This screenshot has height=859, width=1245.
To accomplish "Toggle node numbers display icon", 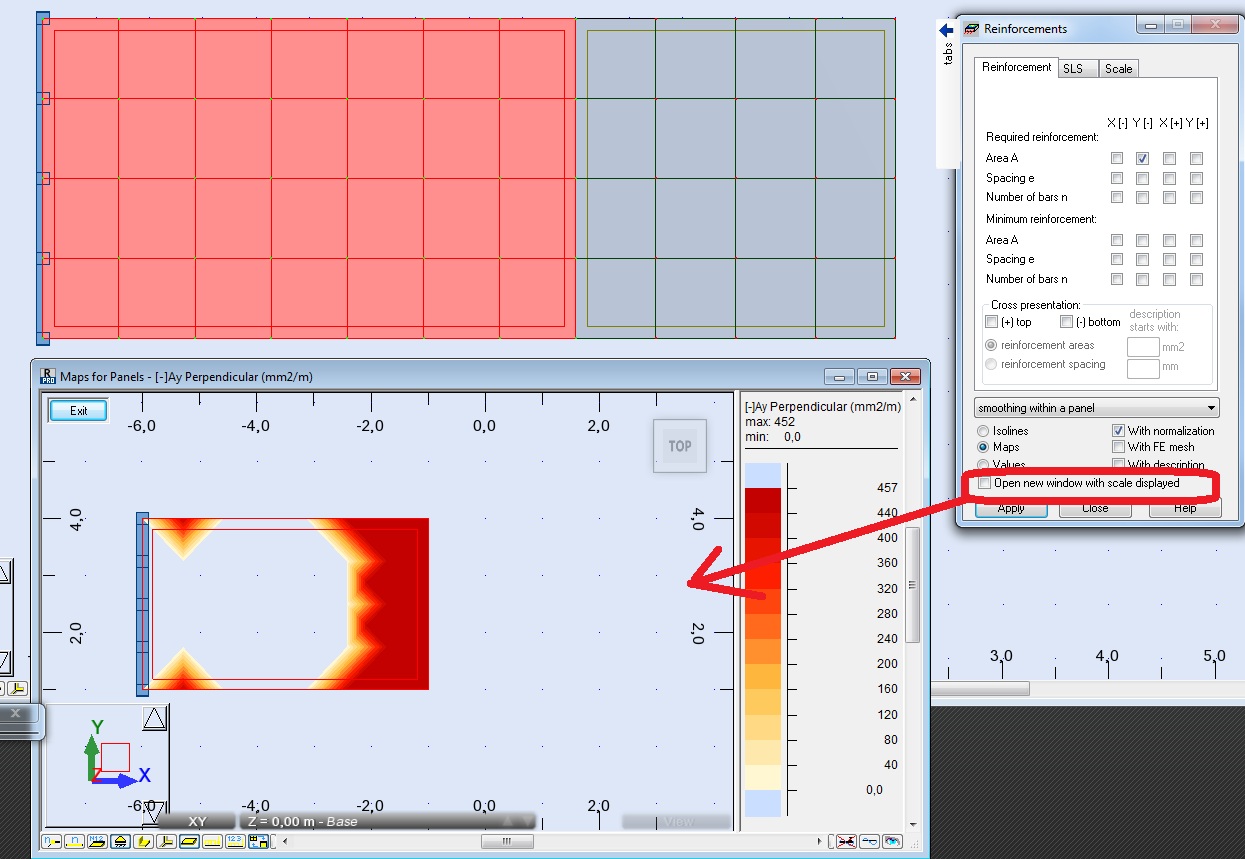I will point(51,842).
